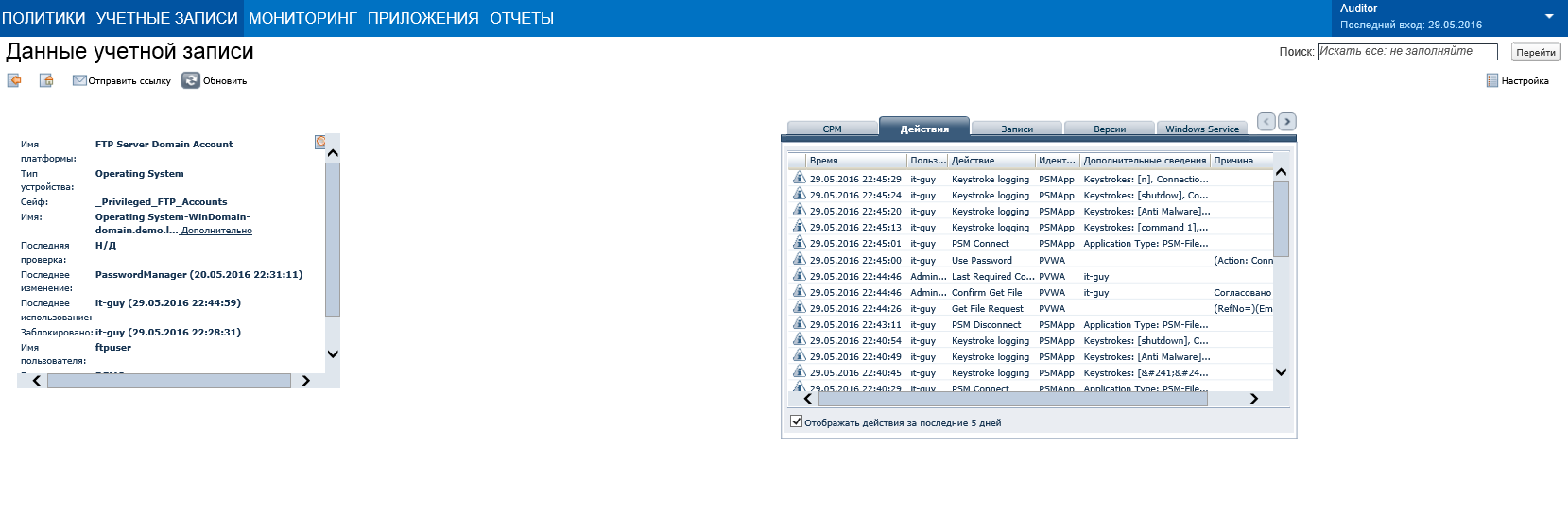The image size is (1568, 516).
Task: Click up arrow of account details scrollbar
Action: [333, 153]
